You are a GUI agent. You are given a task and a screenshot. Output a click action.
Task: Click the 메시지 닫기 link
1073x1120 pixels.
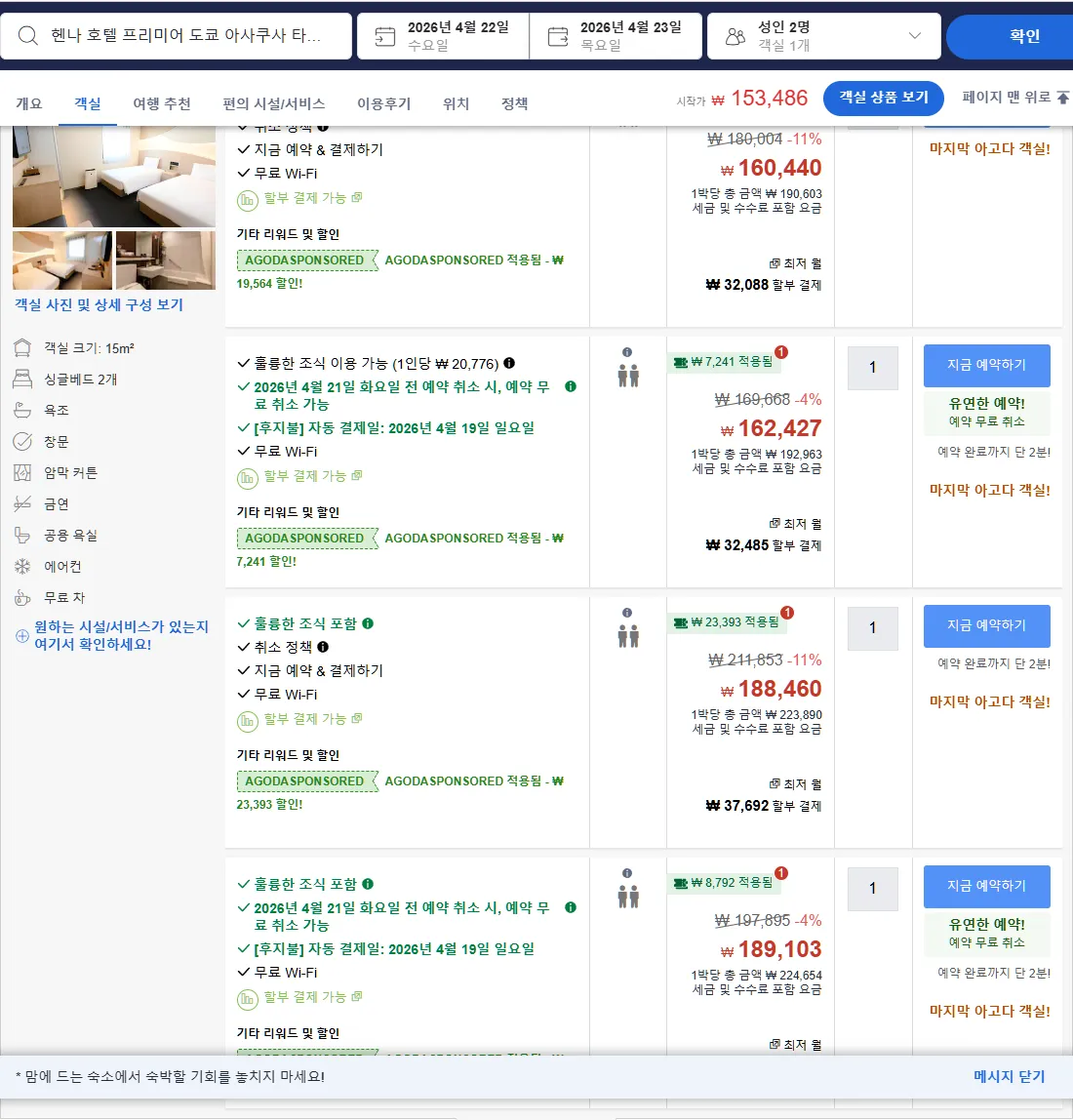(1009, 1076)
